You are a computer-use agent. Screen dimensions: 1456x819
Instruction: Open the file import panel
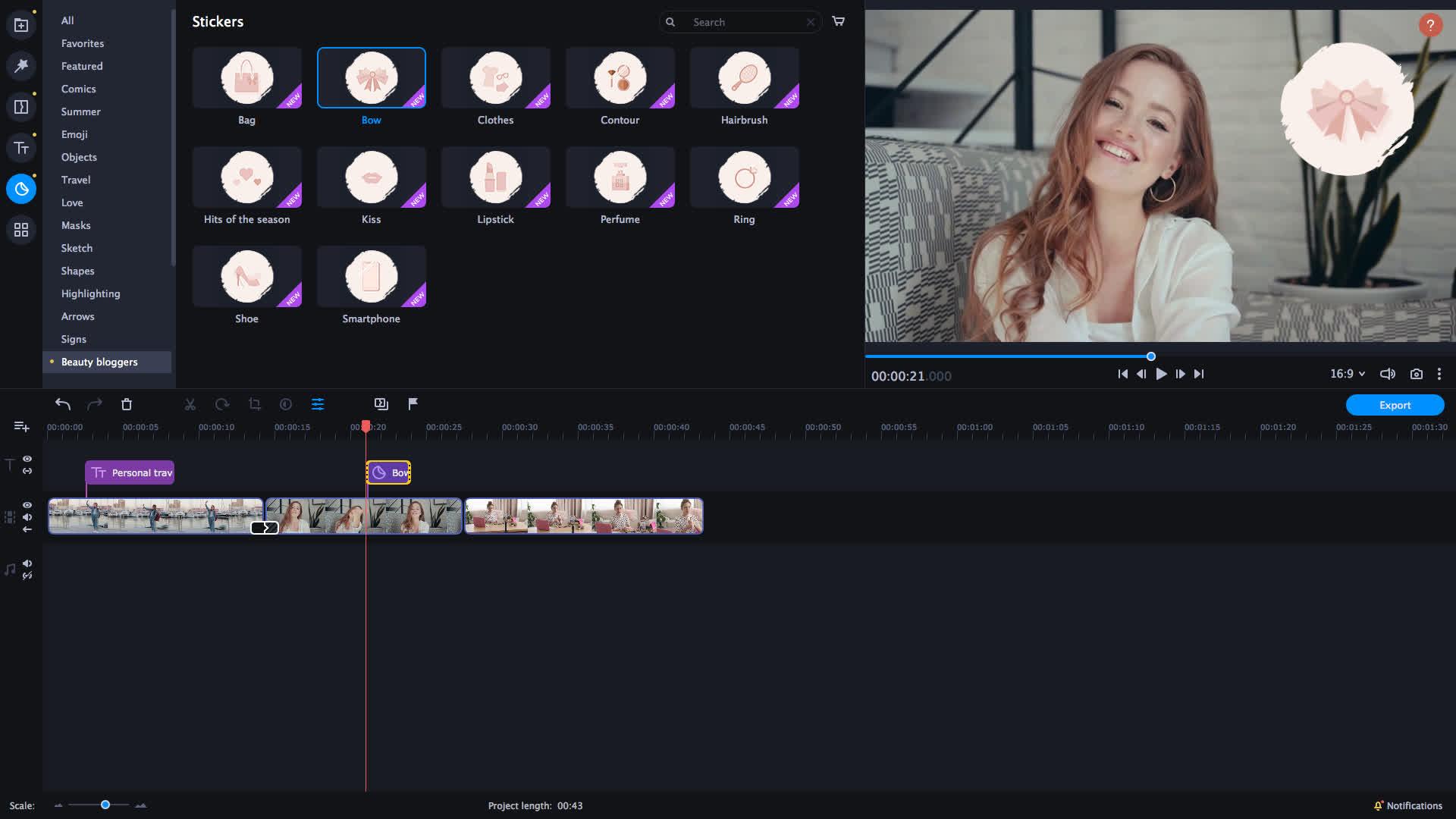20,24
